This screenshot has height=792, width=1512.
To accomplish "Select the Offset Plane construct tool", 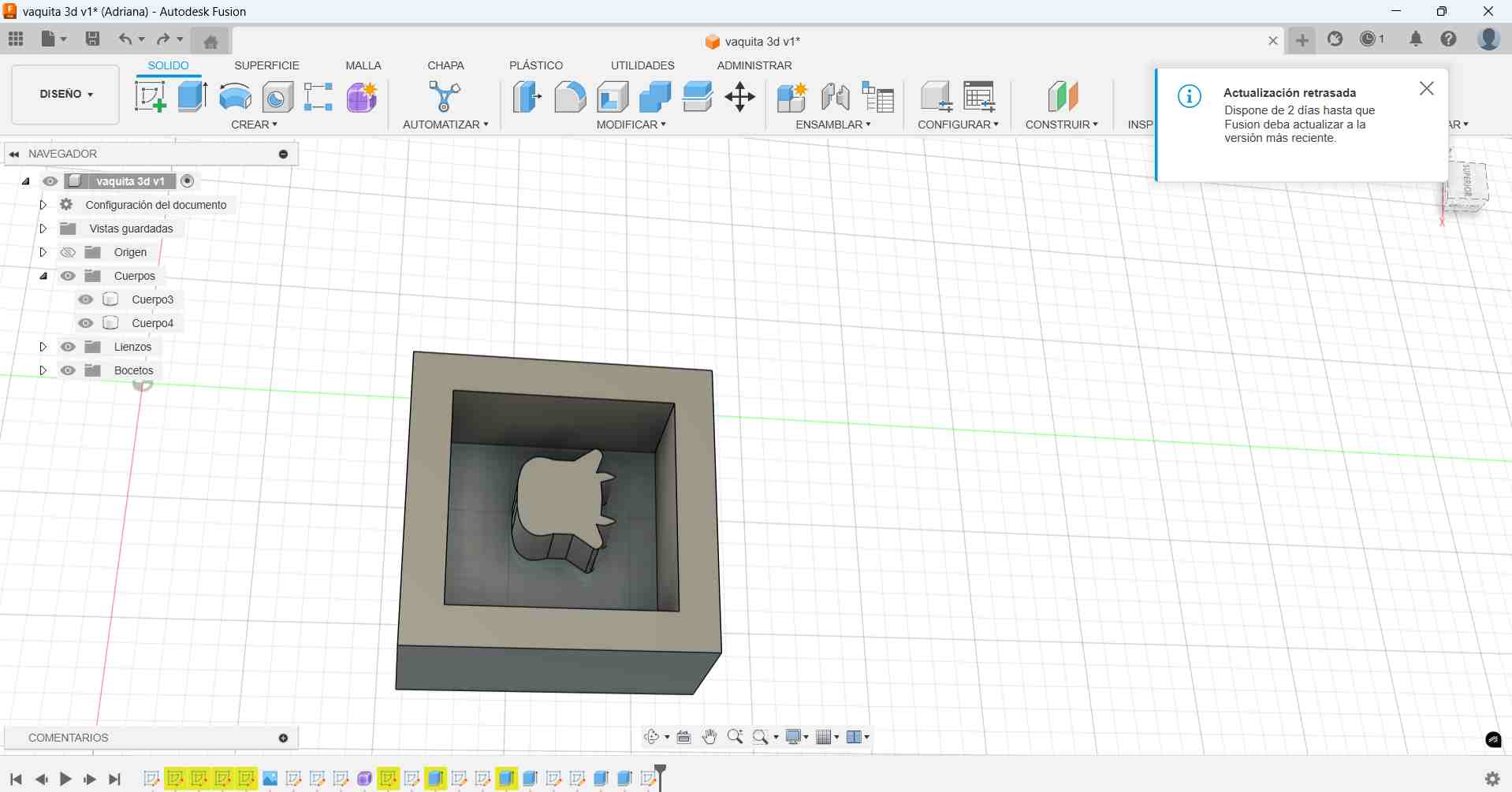I will 1063,97.
